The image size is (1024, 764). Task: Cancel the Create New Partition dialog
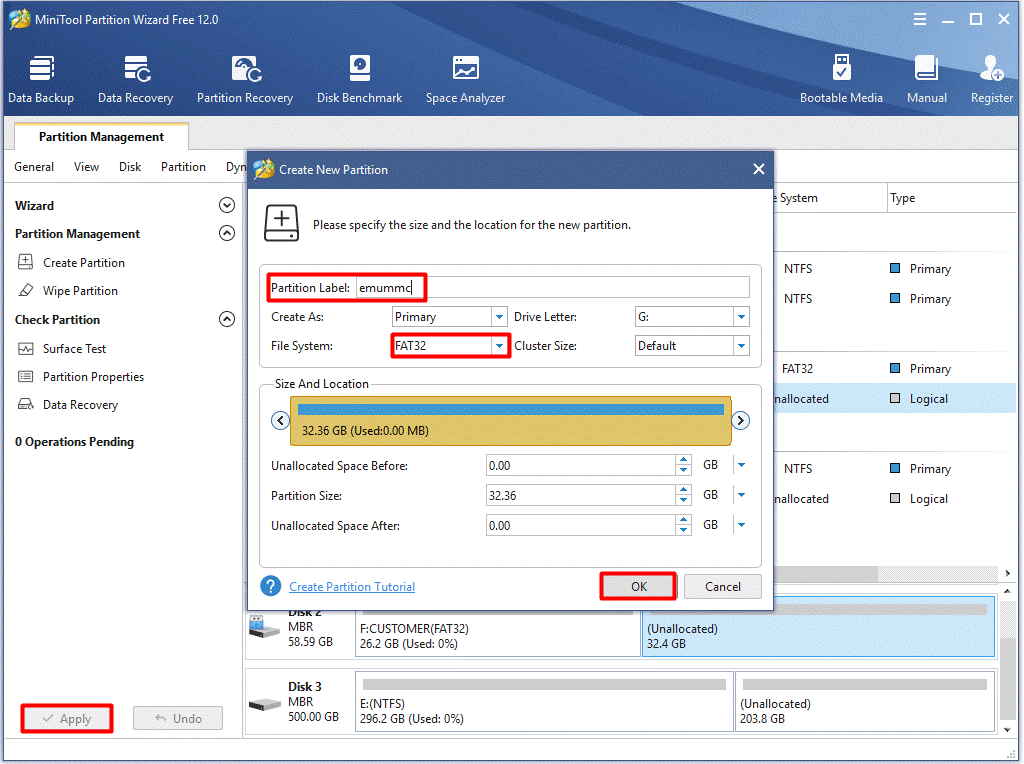722,586
